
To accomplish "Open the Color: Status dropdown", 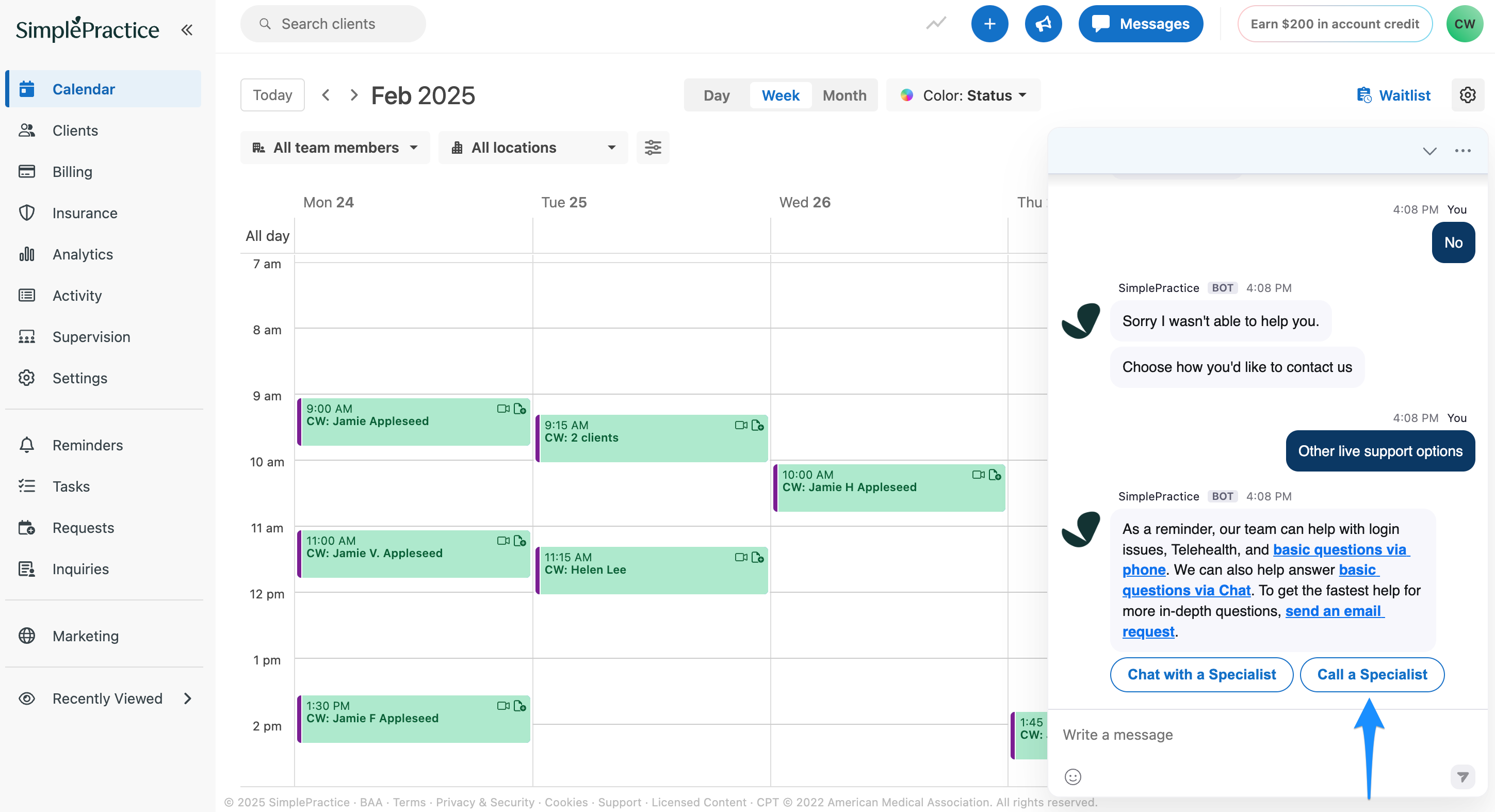I will (x=964, y=95).
